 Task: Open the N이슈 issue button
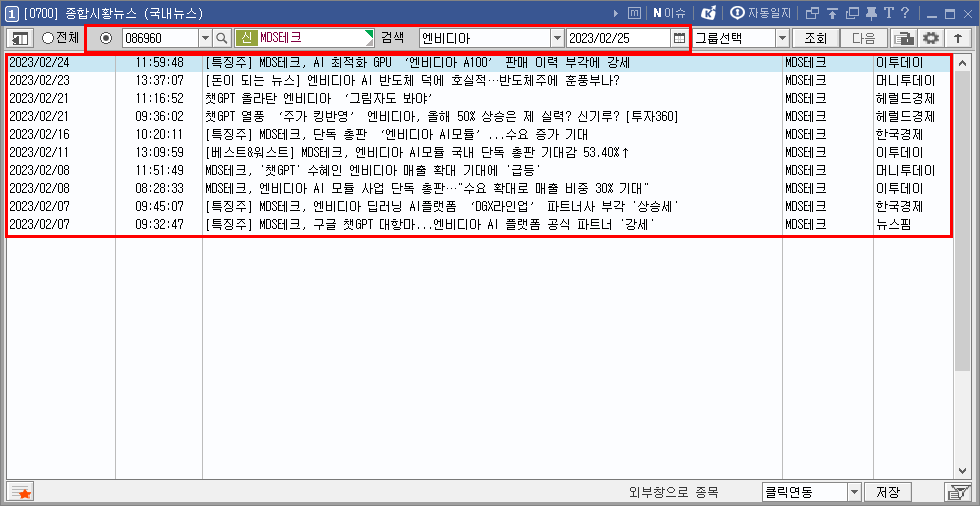coord(669,12)
